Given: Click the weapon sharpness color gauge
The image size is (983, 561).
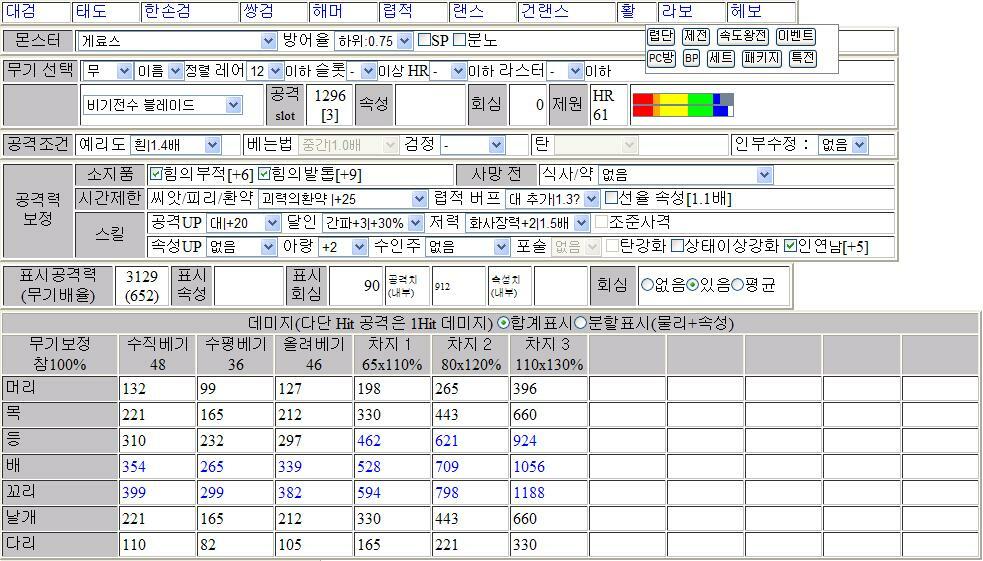Looking at the screenshot, I should 683,104.
